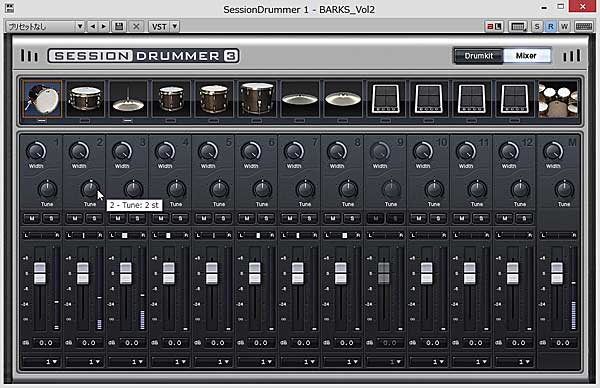Toggle the R automation read button
The height and width of the screenshot is (388, 600).
click(x=551, y=26)
